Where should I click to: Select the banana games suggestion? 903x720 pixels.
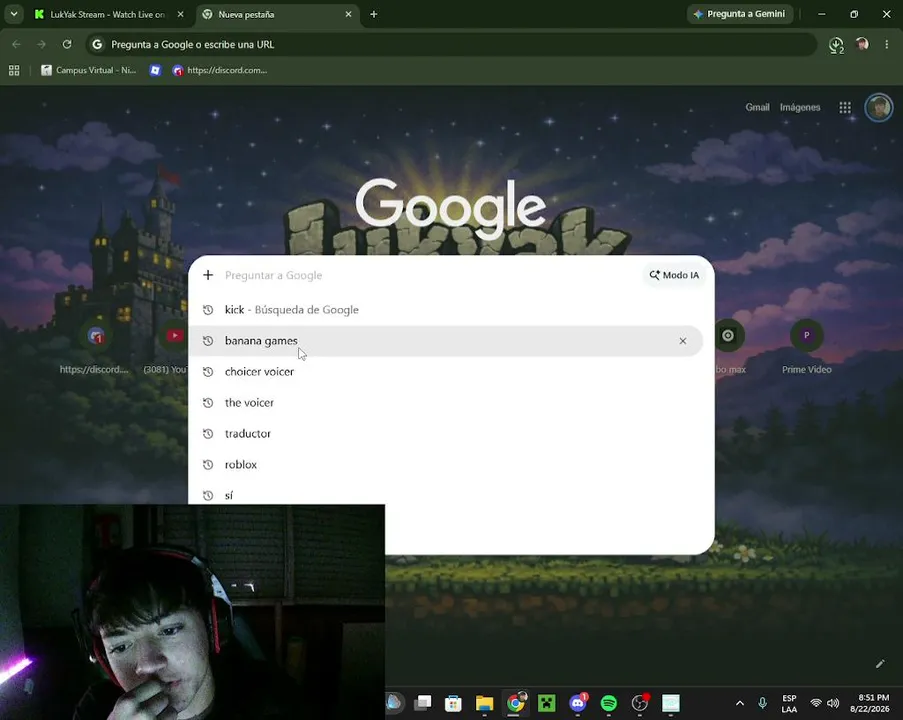(445, 341)
